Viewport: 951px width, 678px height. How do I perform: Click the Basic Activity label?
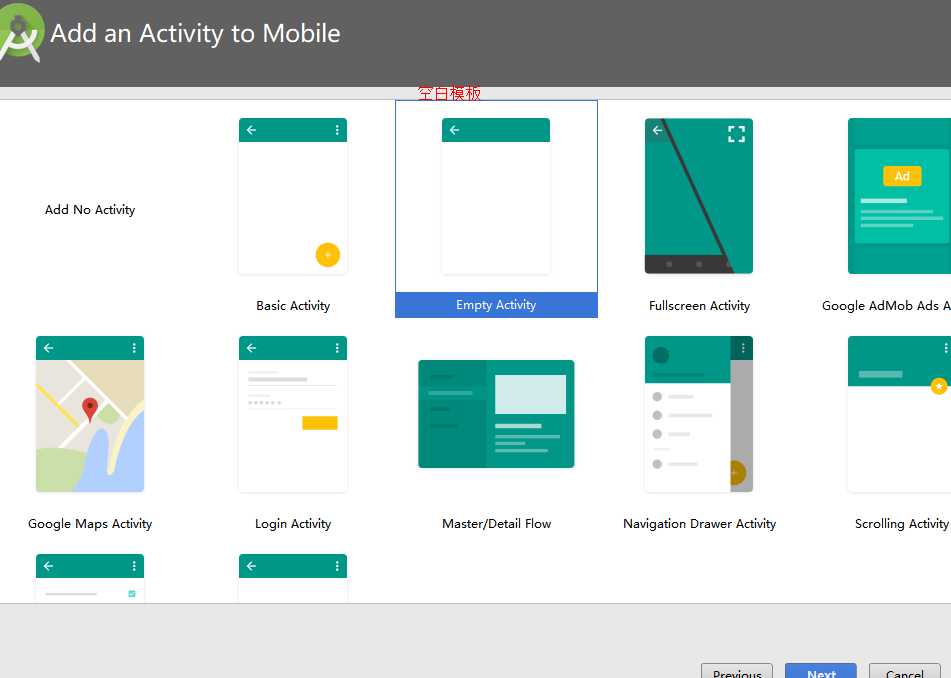[x=293, y=306]
